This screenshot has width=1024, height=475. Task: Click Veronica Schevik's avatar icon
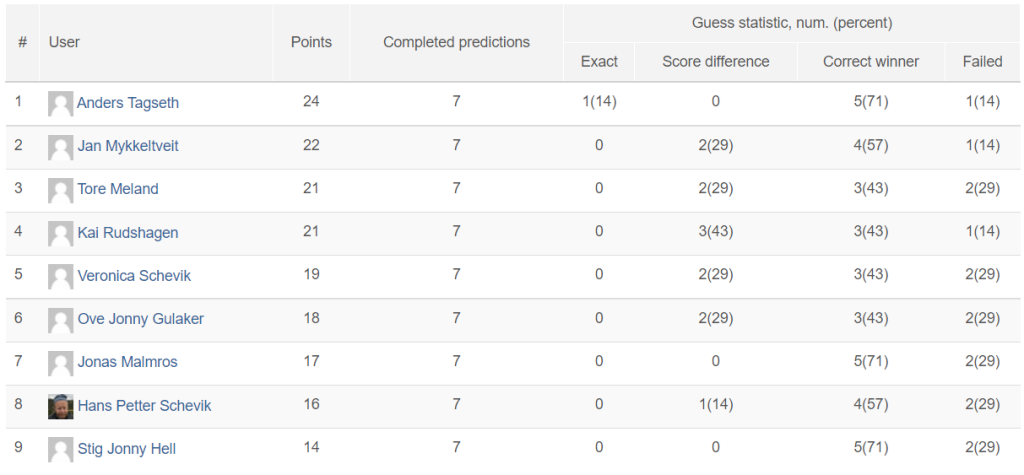click(x=61, y=277)
